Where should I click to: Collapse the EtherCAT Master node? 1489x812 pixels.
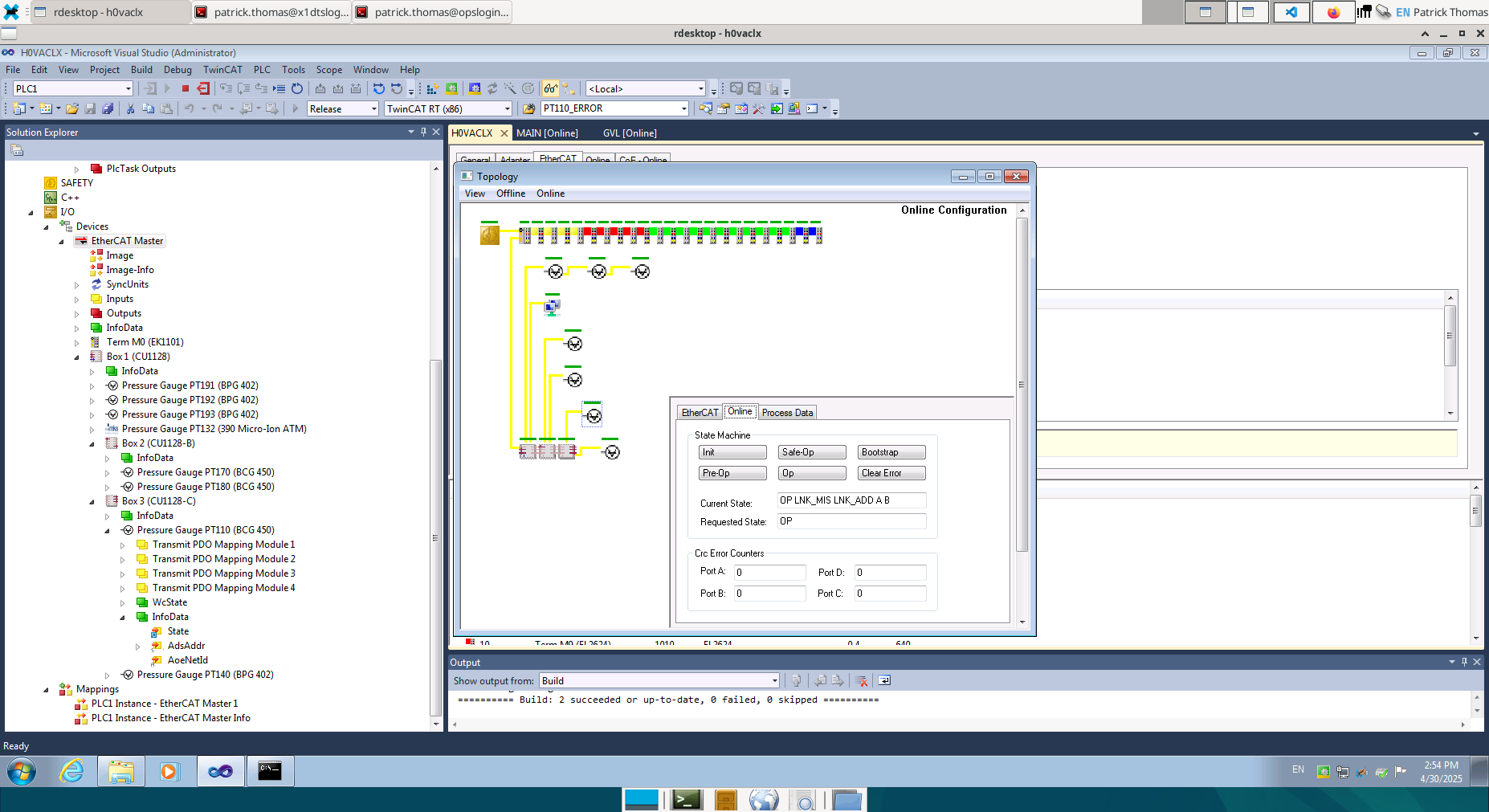click(62, 242)
